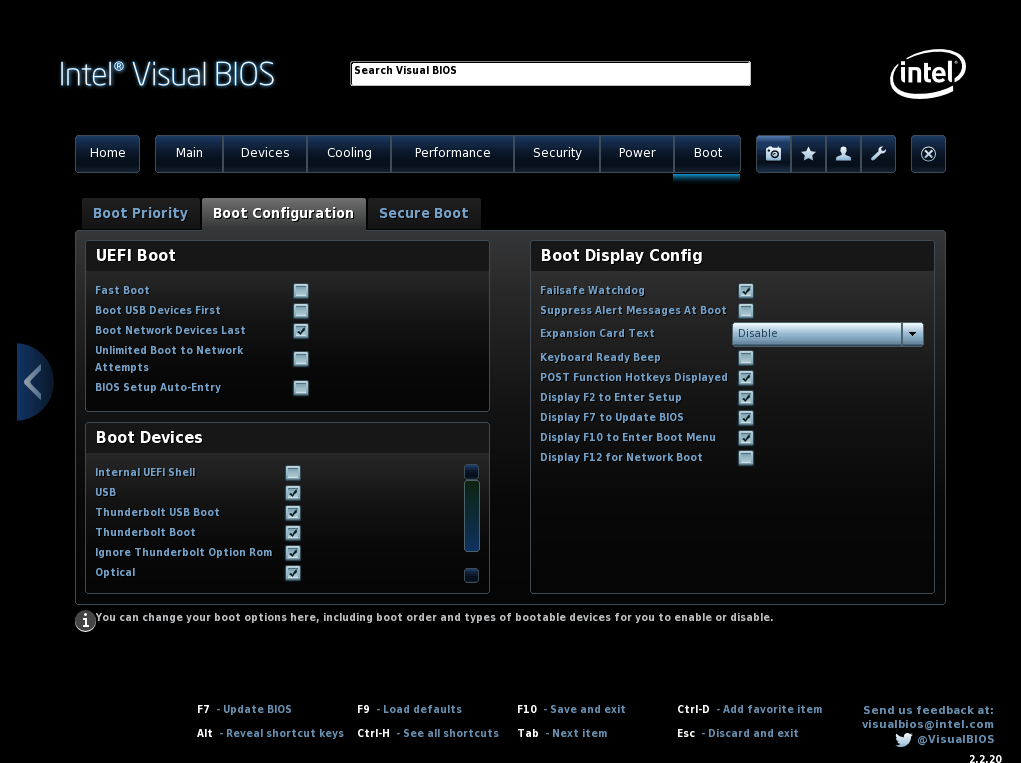Image resolution: width=1021 pixels, height=763 pixels.
Task: Click the camera screenshot icon
Action: pyautogui.click(x=774, y=154)
